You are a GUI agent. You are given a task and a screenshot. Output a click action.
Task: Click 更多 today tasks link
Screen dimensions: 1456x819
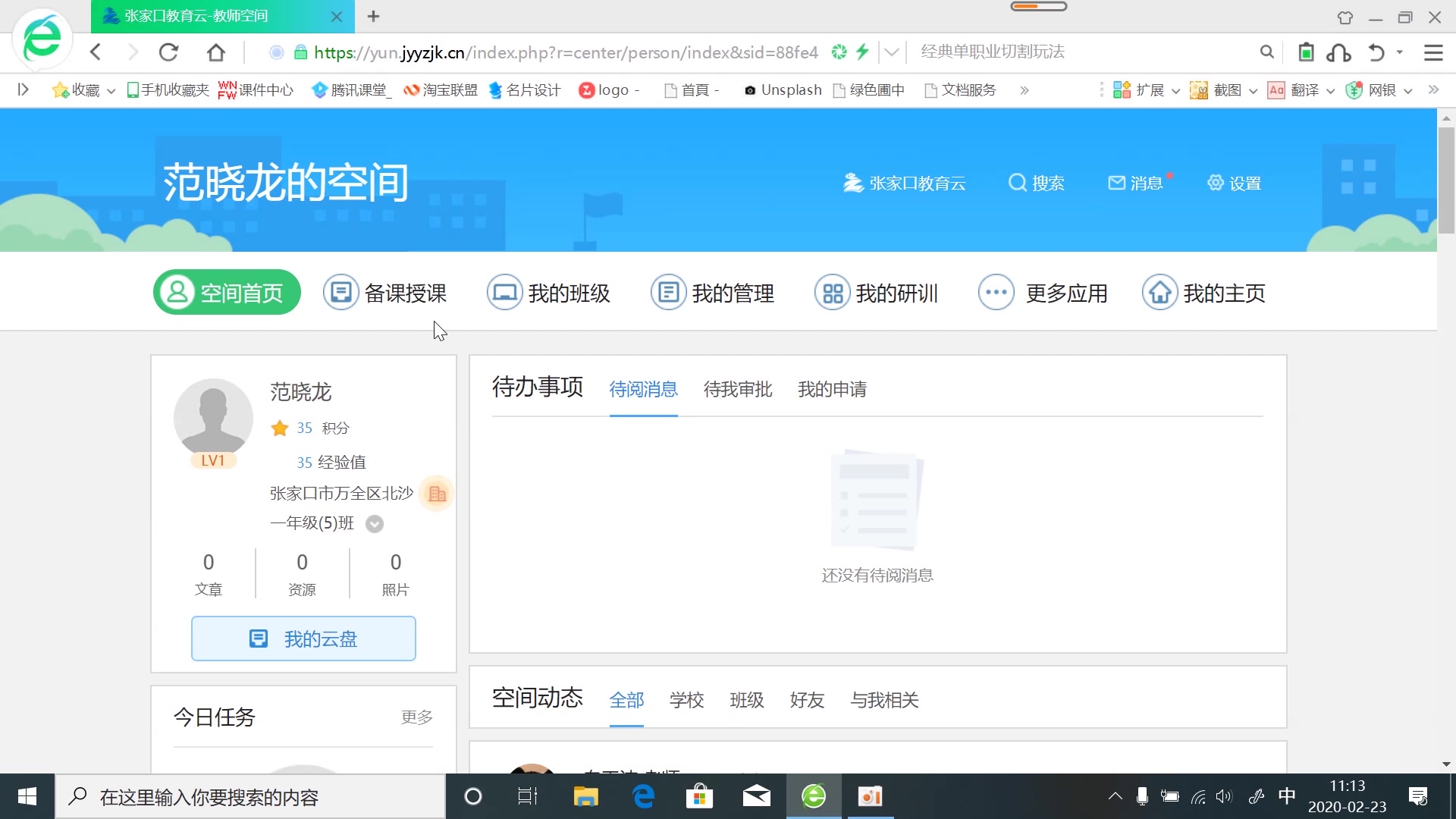point(418,716)
